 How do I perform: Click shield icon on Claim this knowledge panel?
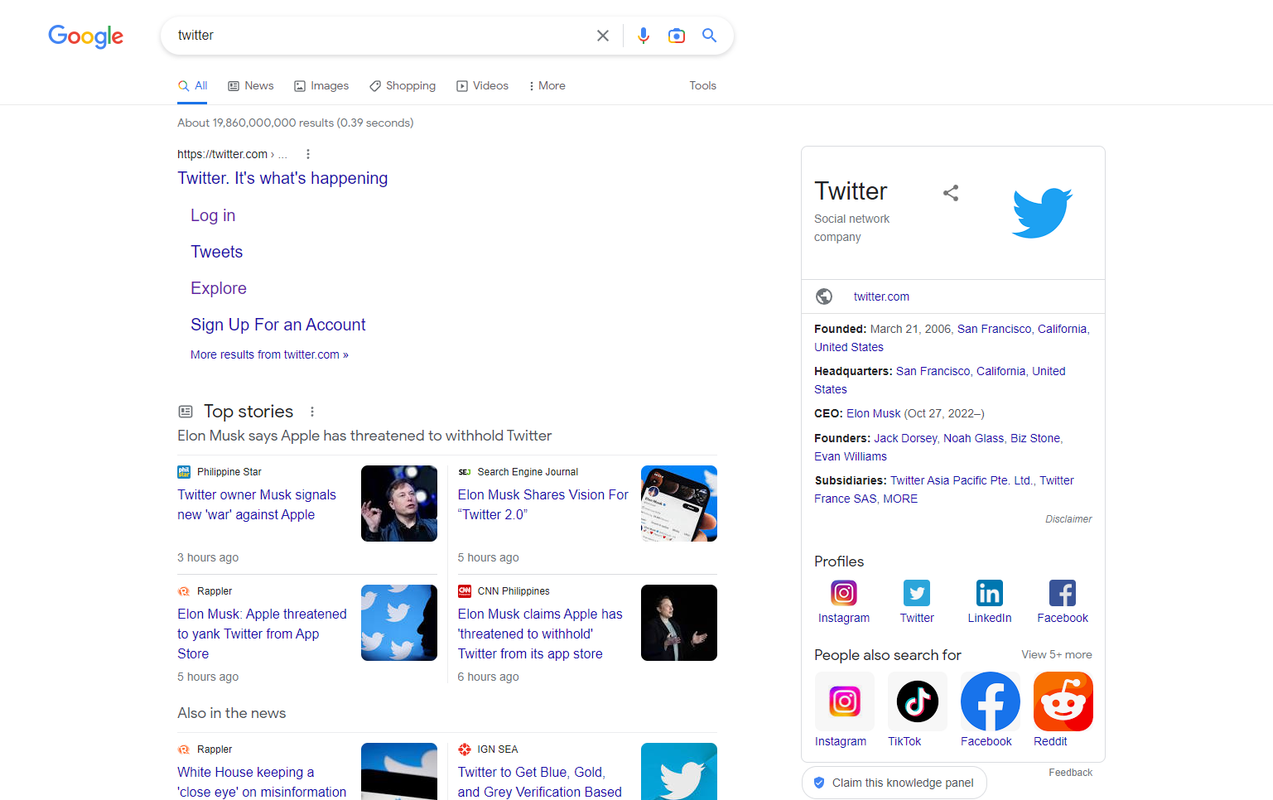819,783
